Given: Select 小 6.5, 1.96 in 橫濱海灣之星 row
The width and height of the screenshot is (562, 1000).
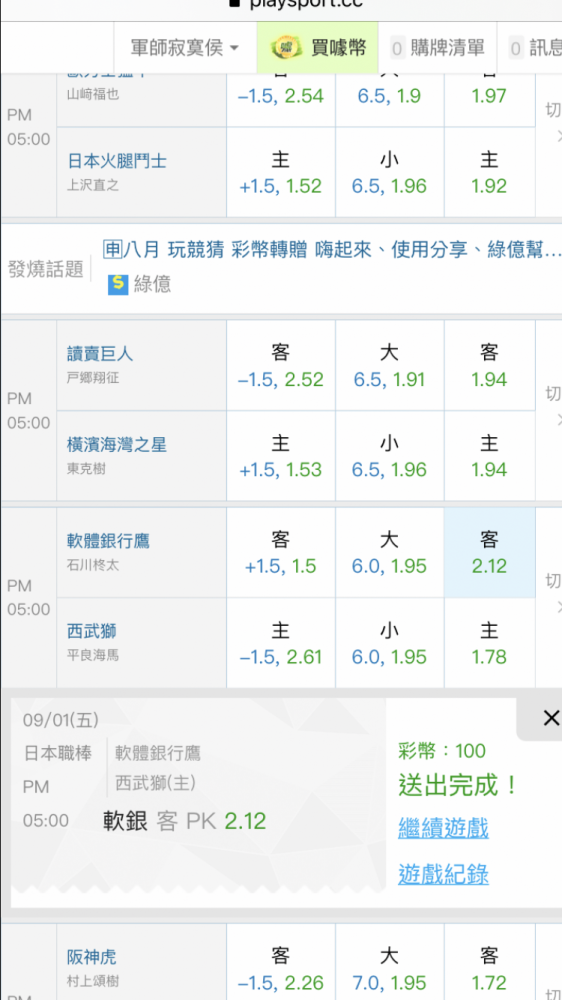Looking at the screenshot, I should pos(389,456).
